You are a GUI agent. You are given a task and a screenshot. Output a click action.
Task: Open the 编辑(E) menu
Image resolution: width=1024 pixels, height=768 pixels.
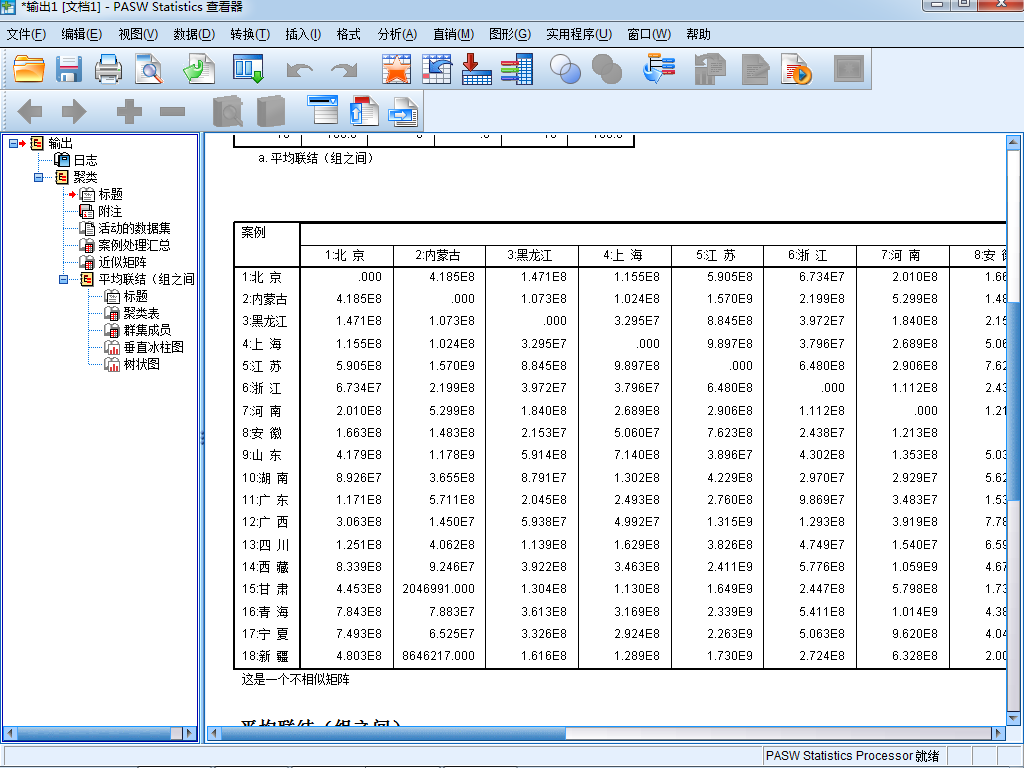82,34
